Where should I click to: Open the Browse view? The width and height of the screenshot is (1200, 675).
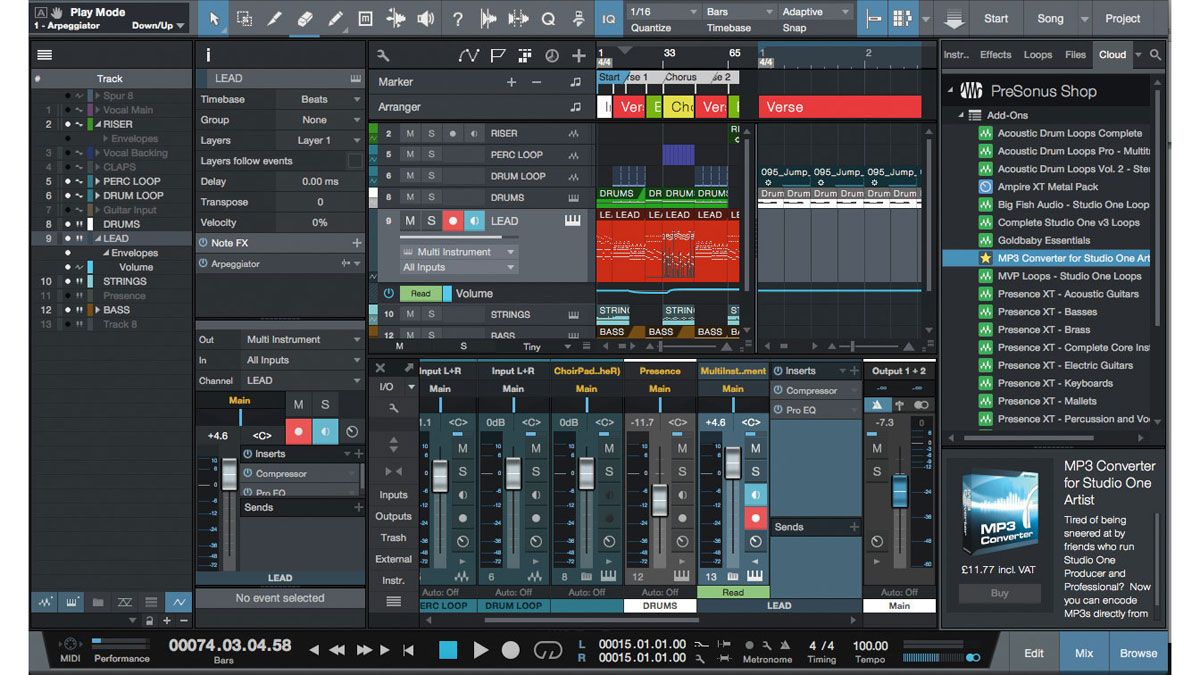(x=1138, y=653)
